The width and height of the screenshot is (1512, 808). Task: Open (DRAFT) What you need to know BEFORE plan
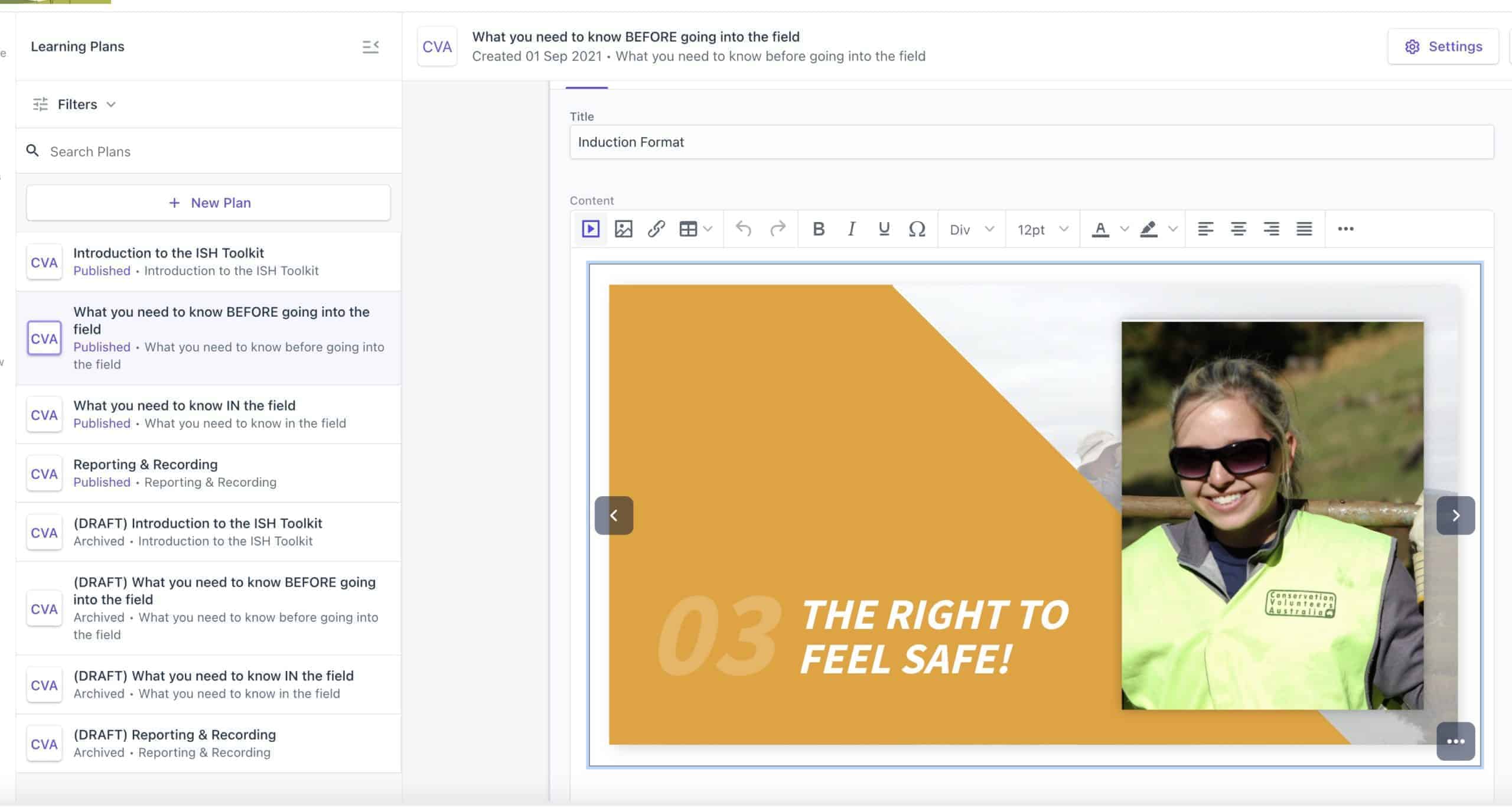coord(208,608)
